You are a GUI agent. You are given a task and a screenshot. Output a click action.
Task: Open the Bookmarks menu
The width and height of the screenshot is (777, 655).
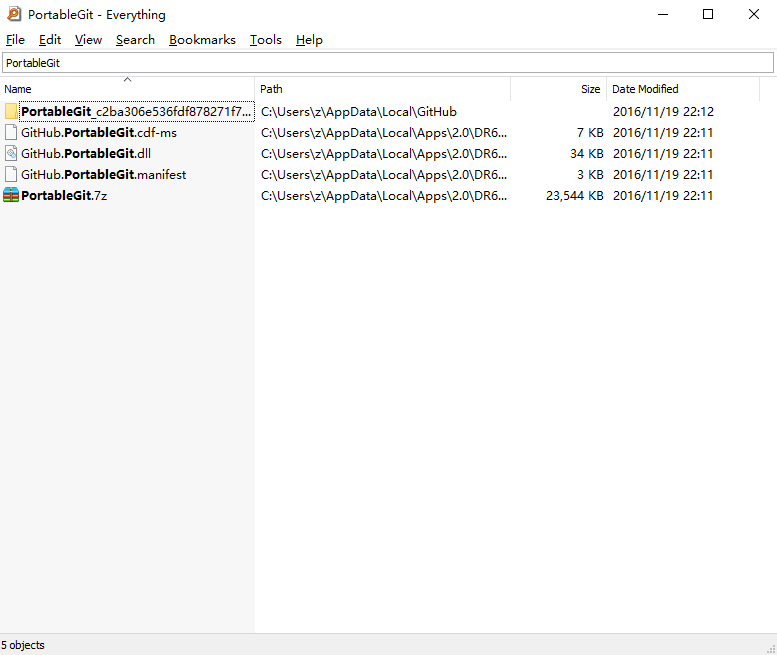[x=202, y=40]
